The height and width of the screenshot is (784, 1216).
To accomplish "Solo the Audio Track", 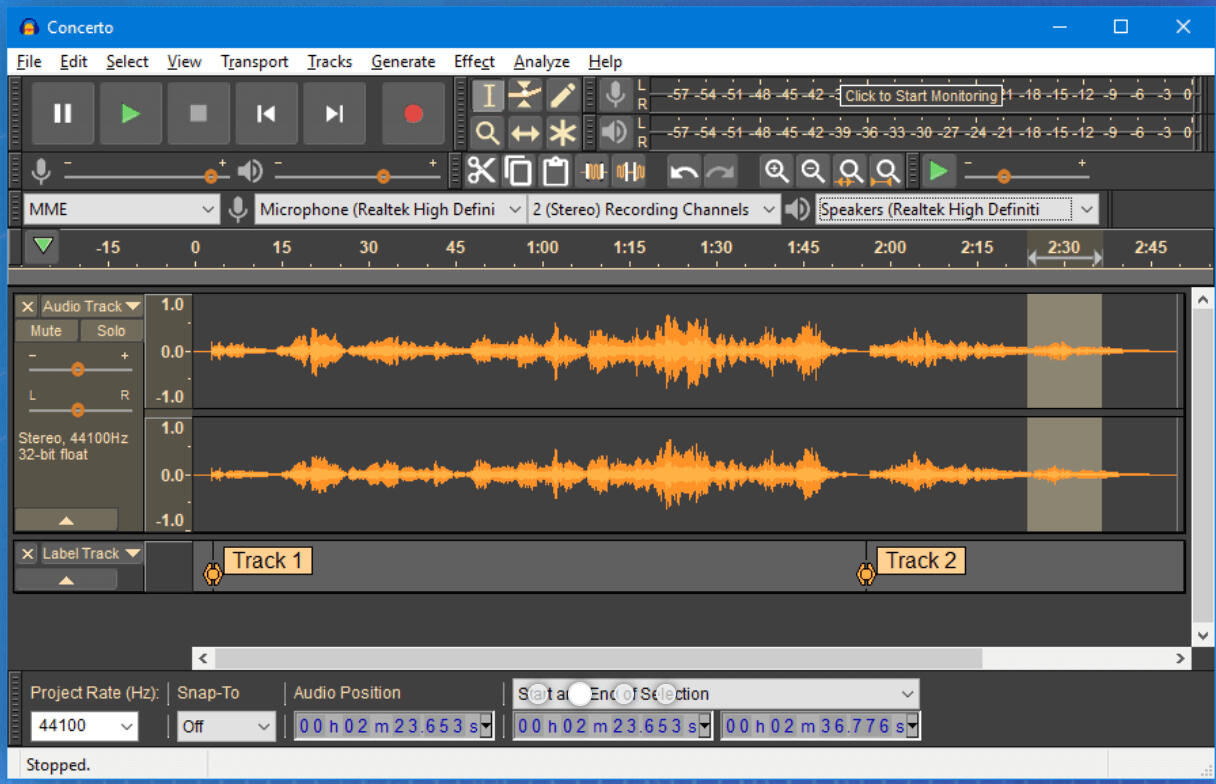I will click(111, 331).
